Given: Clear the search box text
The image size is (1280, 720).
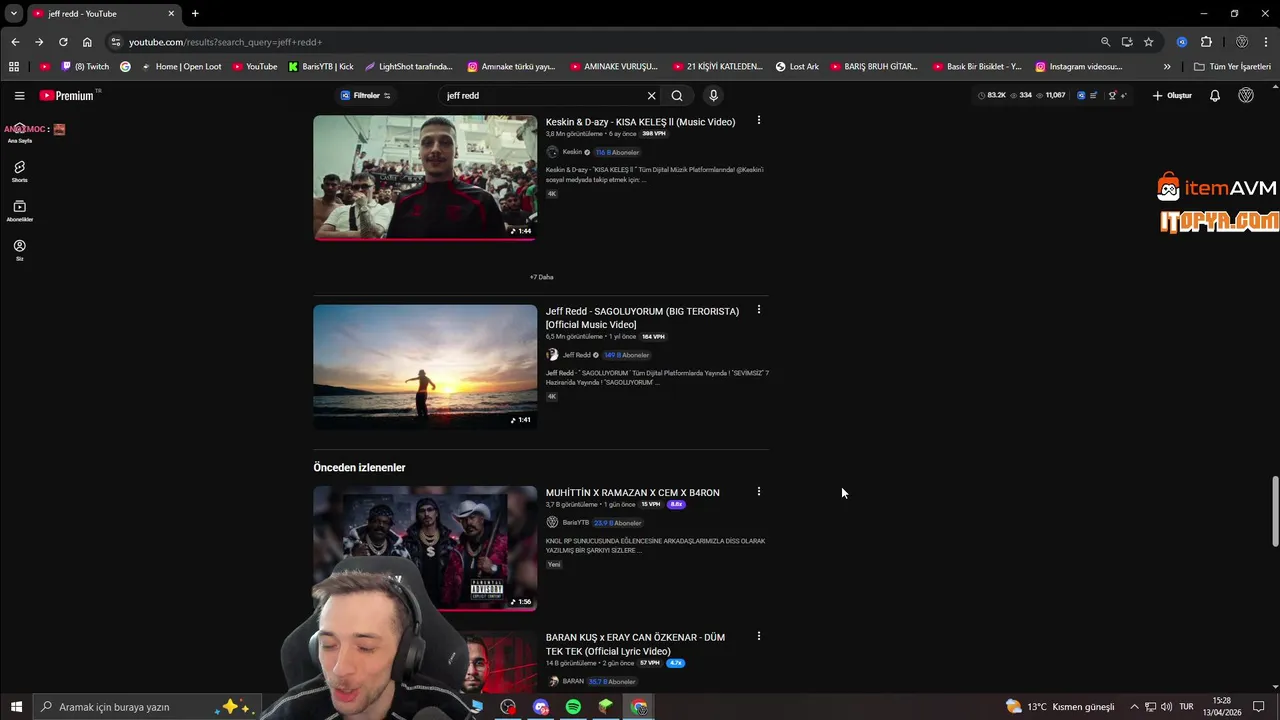Looking at the screenshot, I should tap(651, 96).
